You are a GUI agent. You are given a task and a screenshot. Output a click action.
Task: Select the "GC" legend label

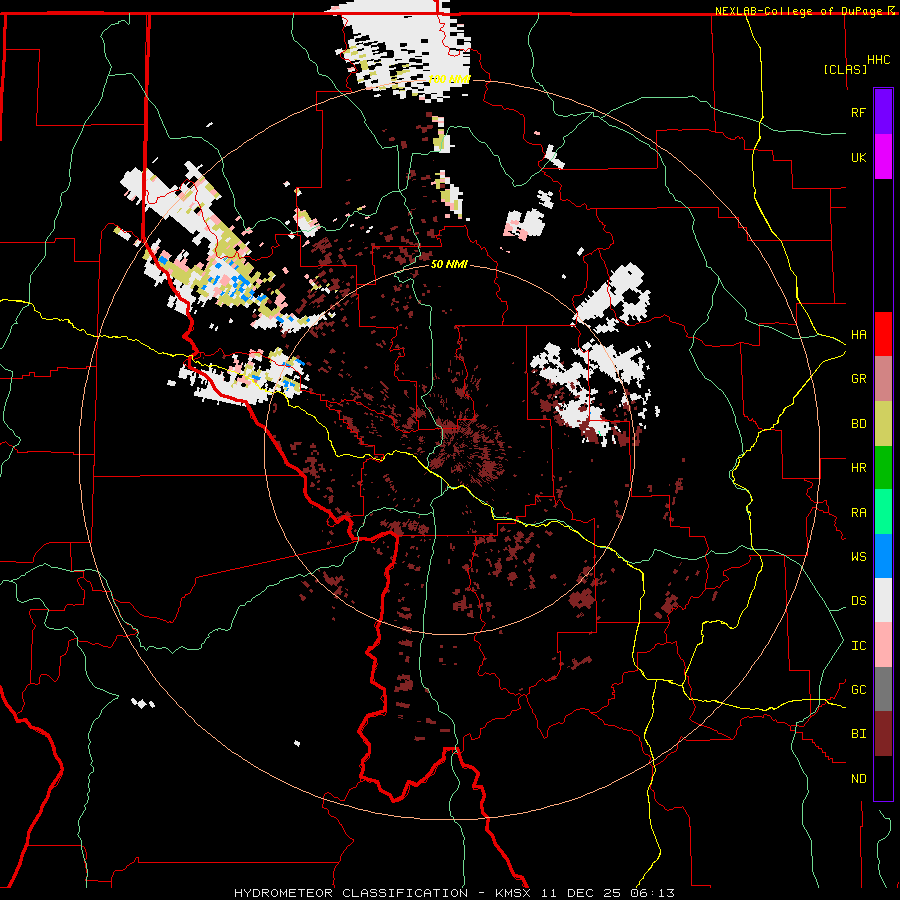pos(858,690)
